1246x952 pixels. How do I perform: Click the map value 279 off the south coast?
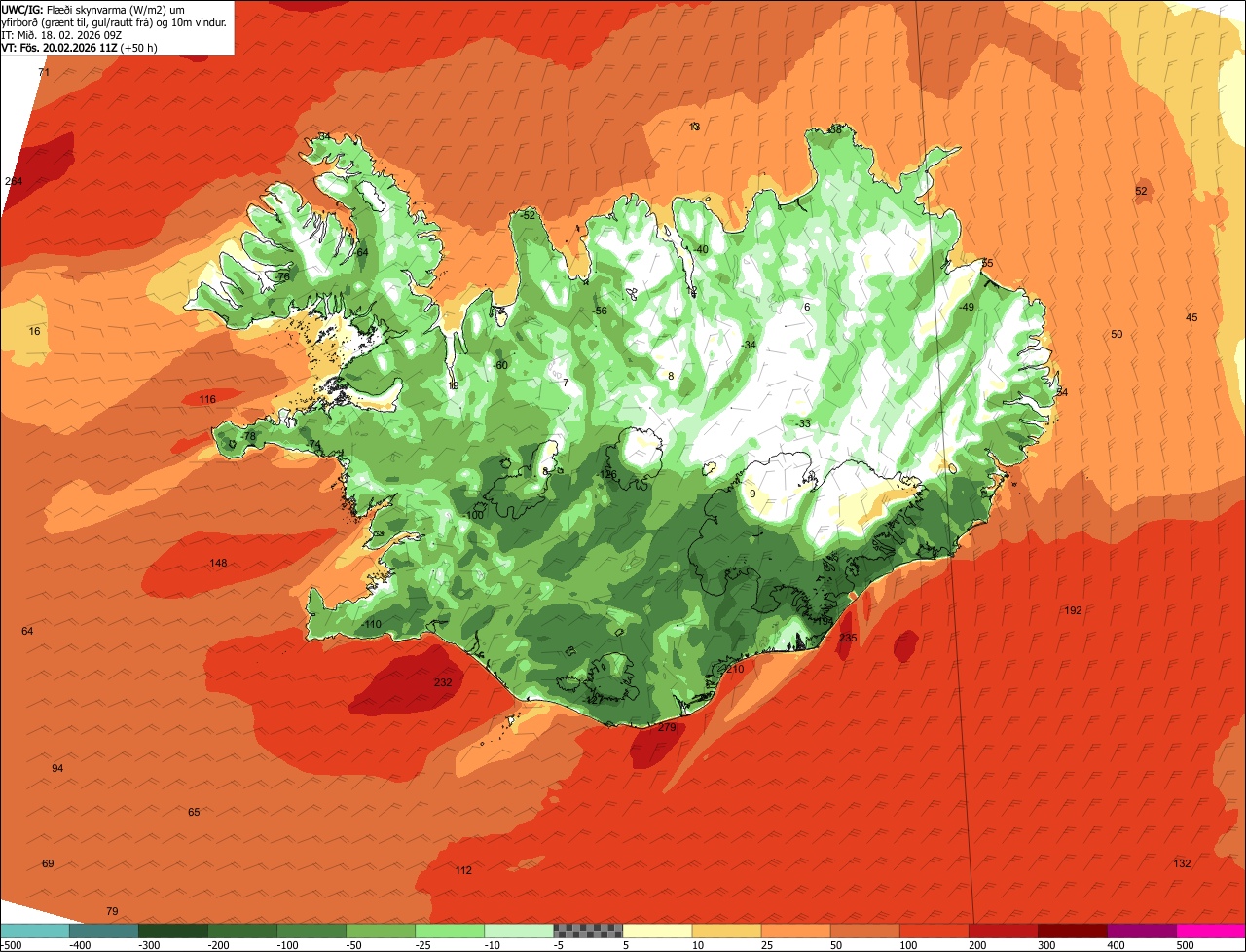click(x=667, y=727)
